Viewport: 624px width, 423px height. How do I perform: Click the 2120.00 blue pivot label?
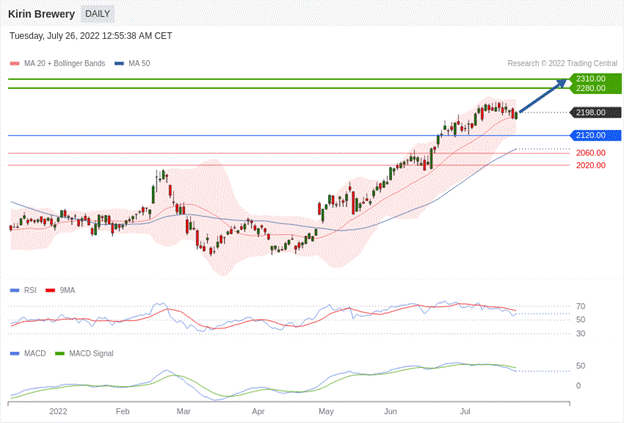[596, 135]
